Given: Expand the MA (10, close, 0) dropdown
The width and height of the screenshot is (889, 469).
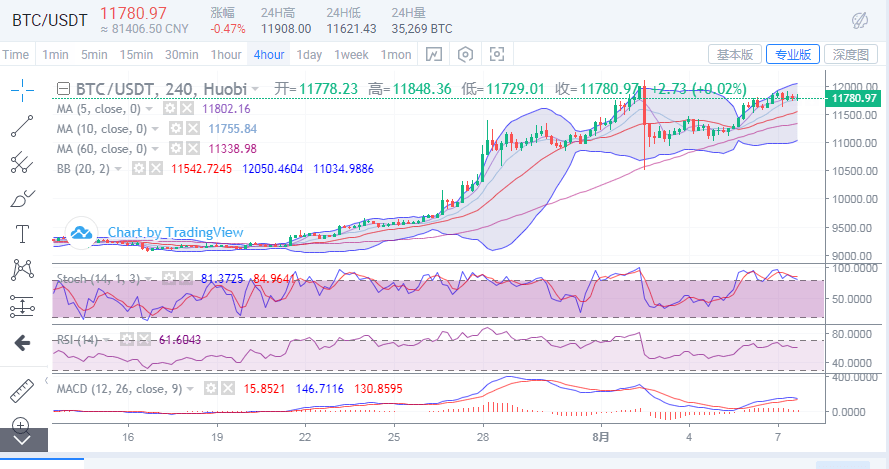Looking at the screenshot, I should click(x=155, y=129).
